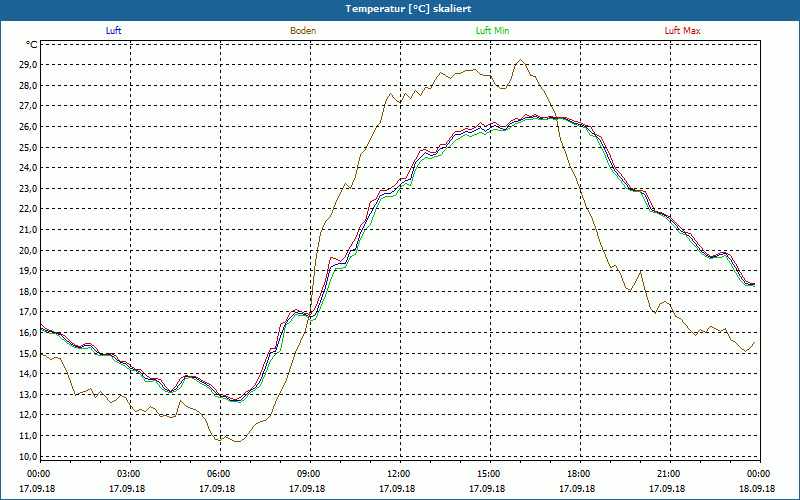Click the 15,0 y-axis value

(x=28, y=354)
